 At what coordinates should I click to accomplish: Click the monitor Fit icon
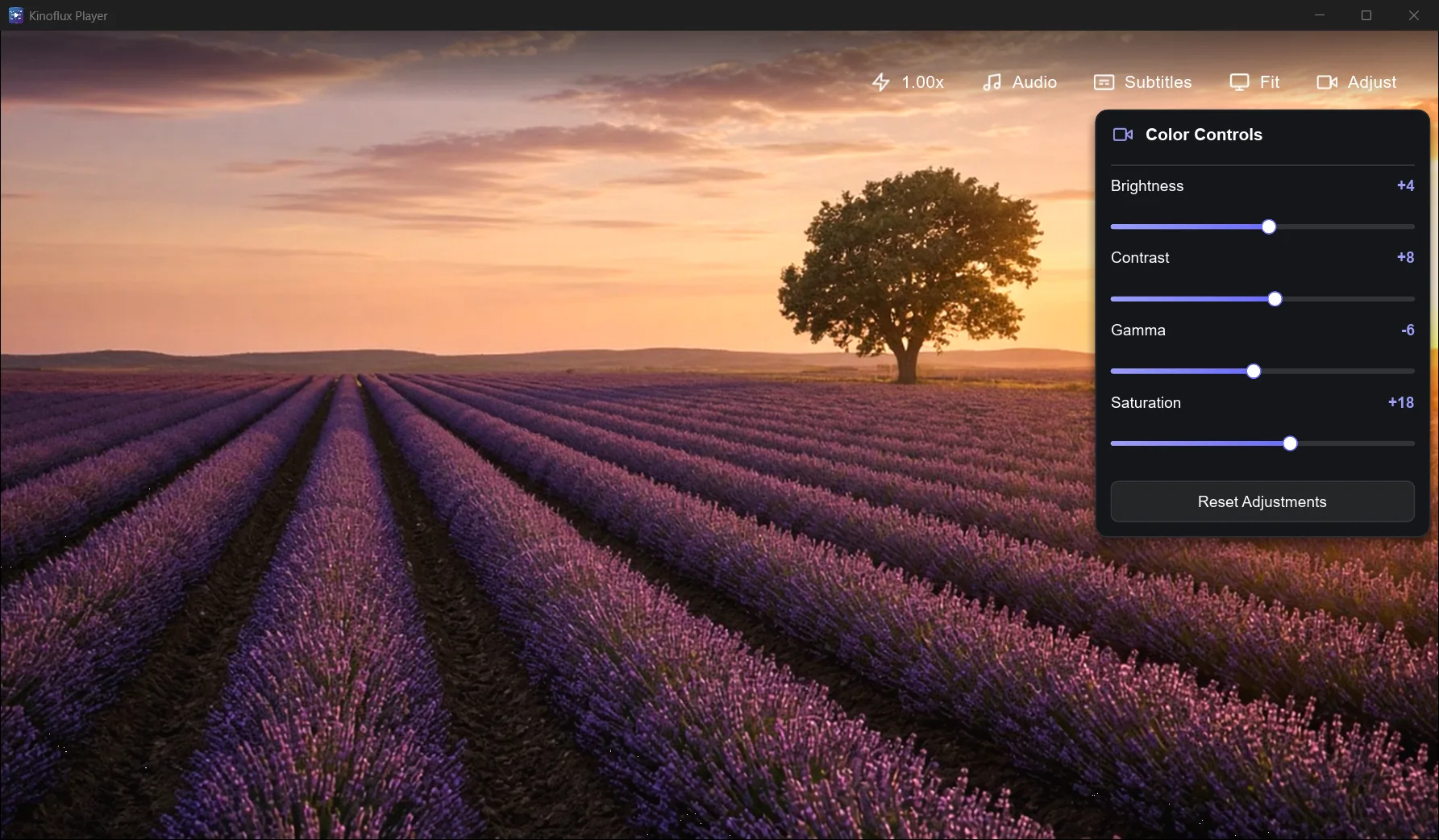1239,82
